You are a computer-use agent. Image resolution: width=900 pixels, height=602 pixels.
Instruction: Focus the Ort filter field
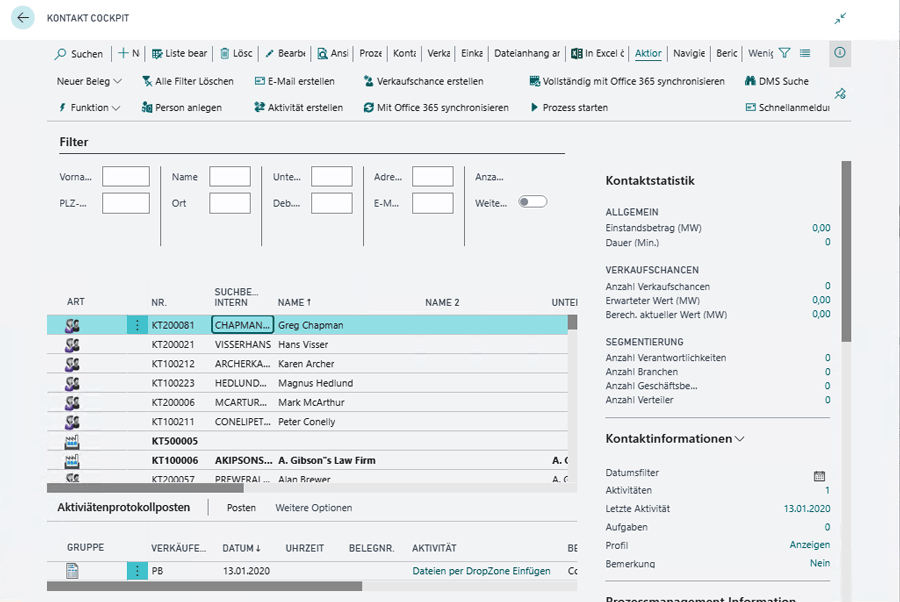[230, 203]
